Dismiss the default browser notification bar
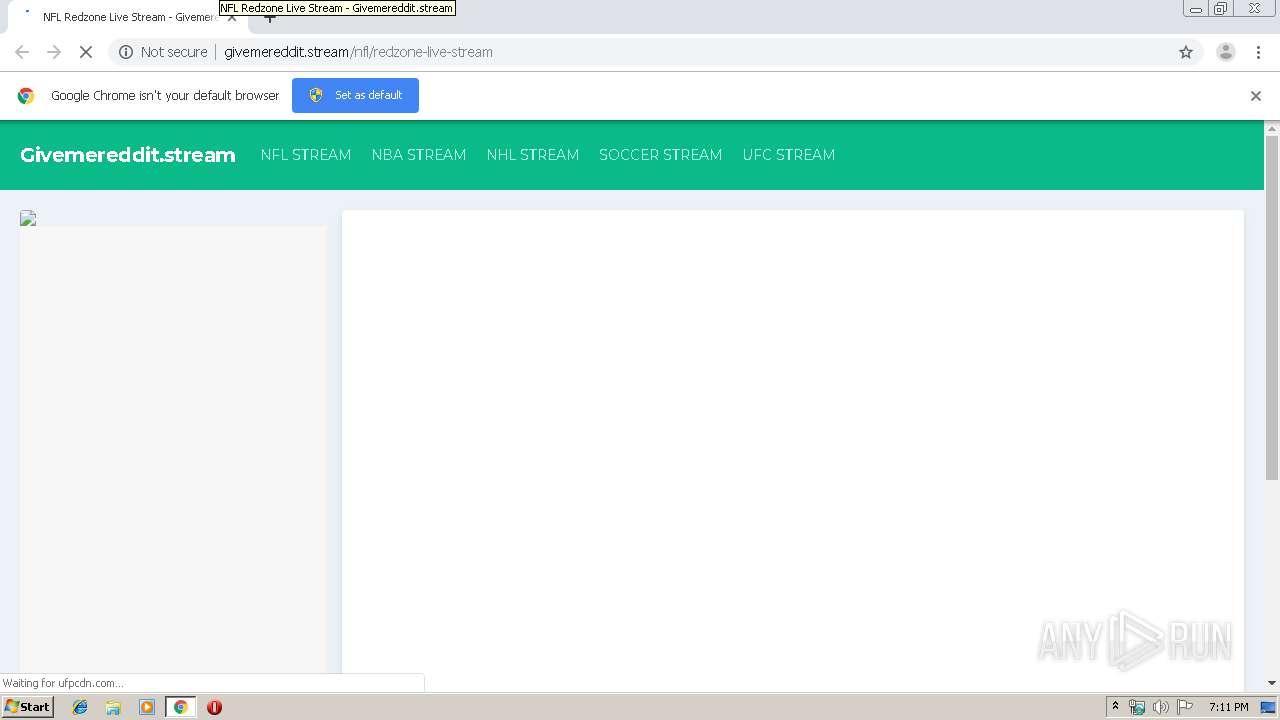Screen dimensions: 1280x720 tap(1256, 96)
